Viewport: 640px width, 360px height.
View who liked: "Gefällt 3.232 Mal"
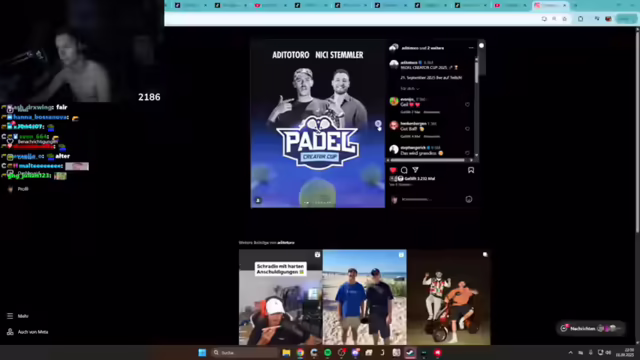(420, 179)
